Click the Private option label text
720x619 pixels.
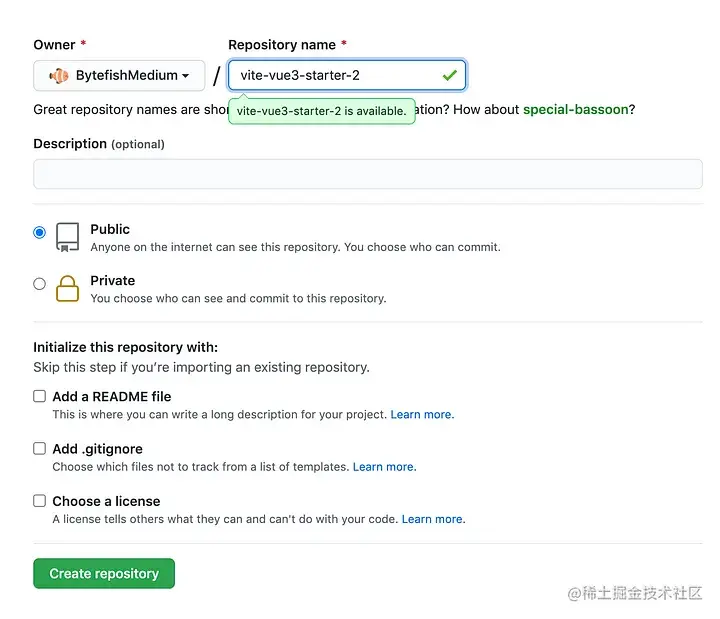pyautogui.click(x=112, y=281)
